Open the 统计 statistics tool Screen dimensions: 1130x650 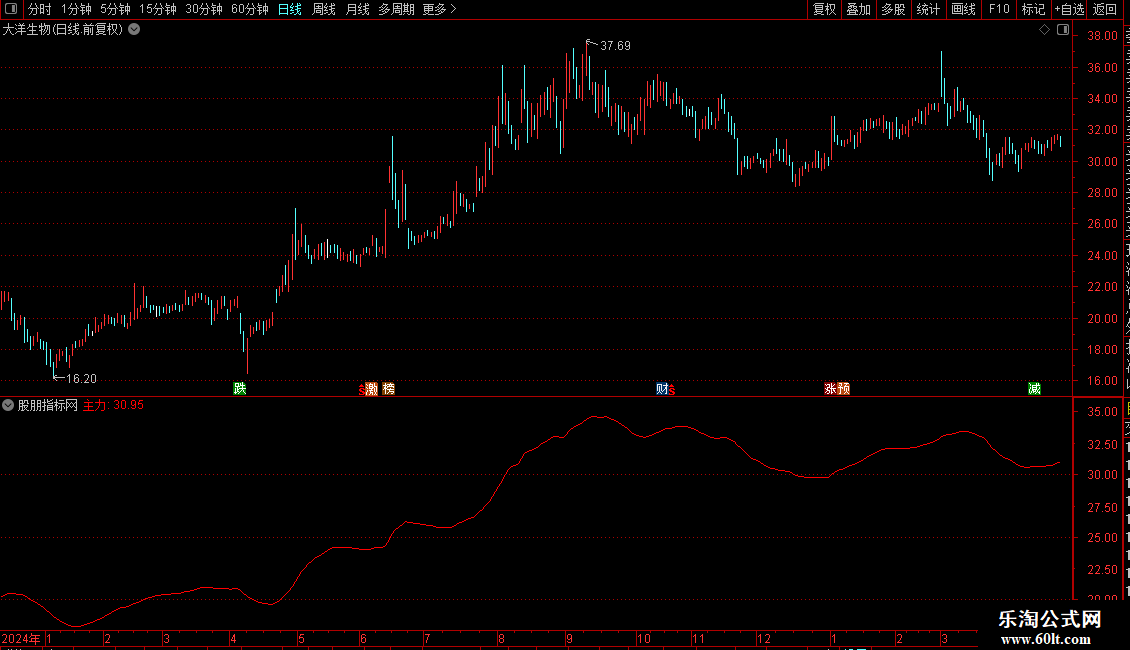pos(928,9)
